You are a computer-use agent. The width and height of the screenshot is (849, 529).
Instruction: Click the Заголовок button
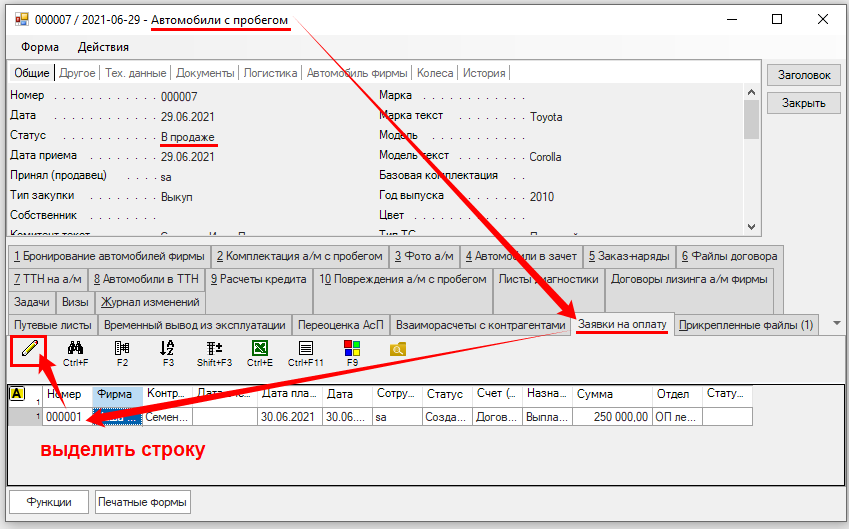(x=803, y=75)
